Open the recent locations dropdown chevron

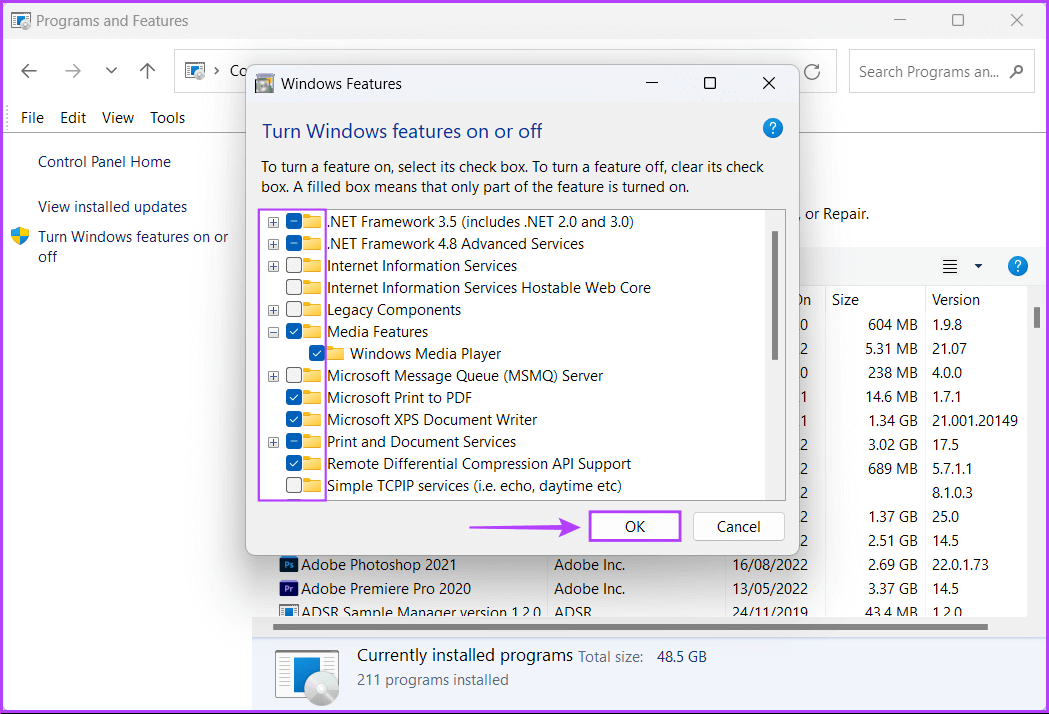(x=111, y=71)
